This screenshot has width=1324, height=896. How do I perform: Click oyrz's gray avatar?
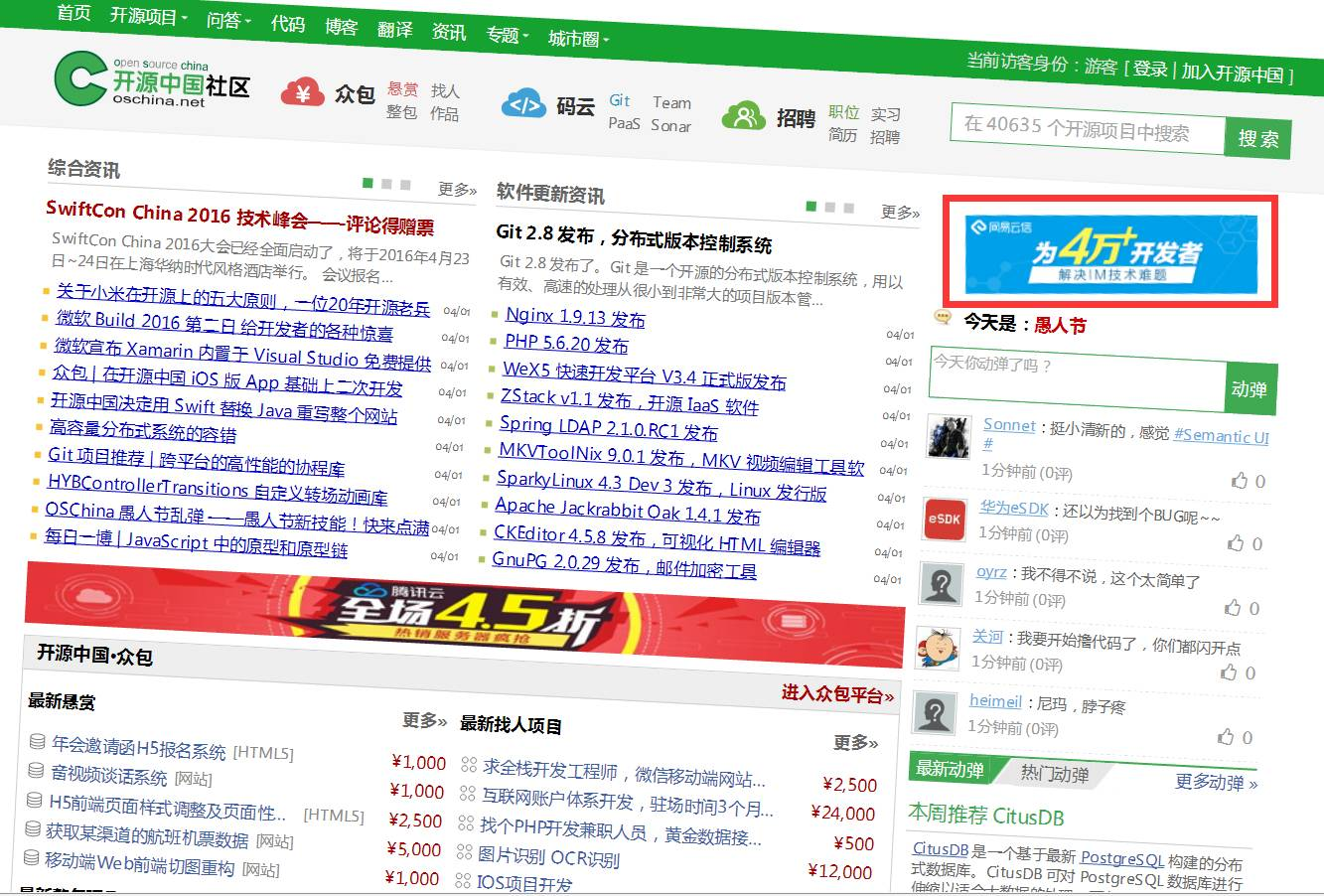(940, 584)
